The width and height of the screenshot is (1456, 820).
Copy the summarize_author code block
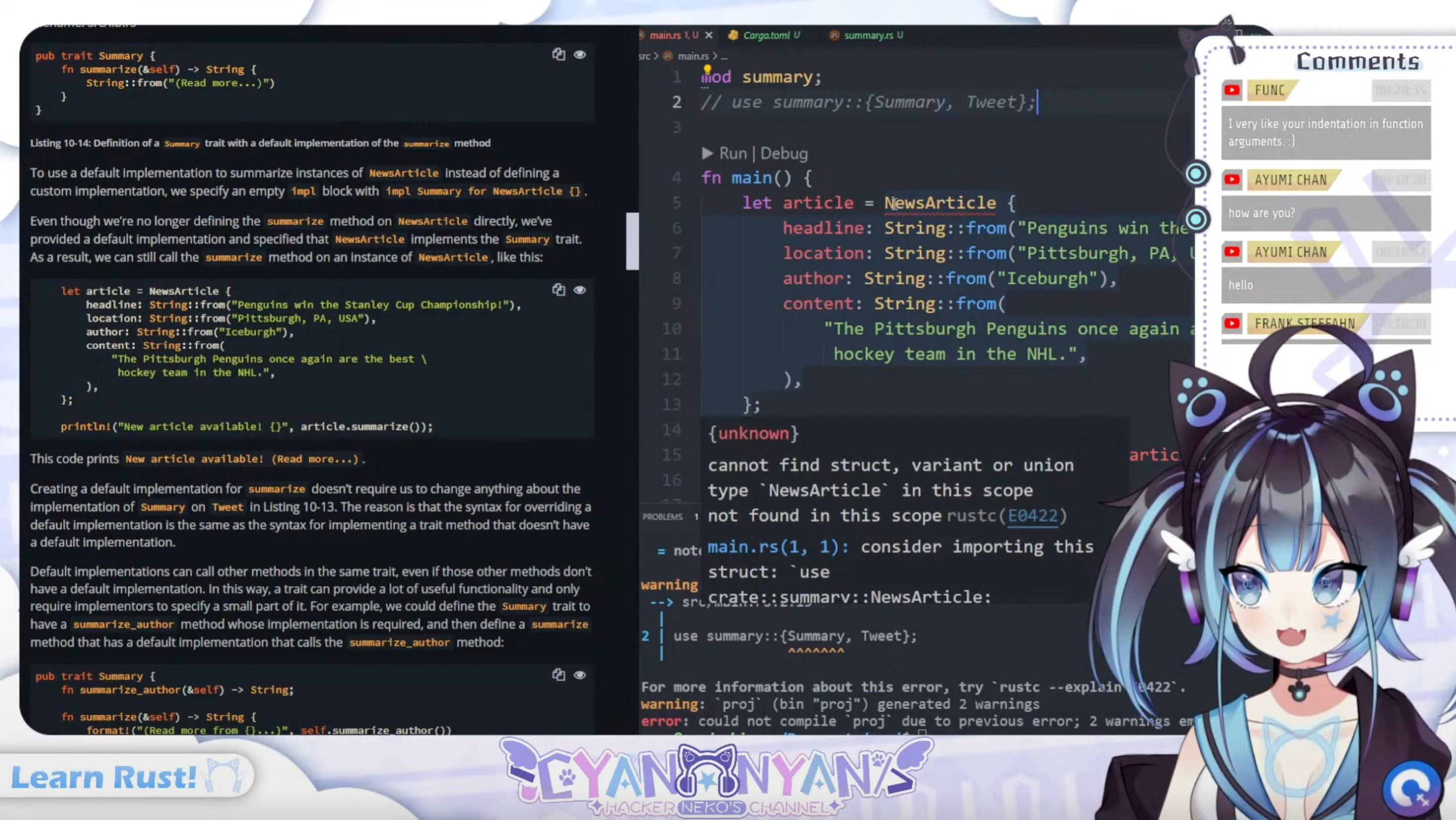(x=558, y=674)
